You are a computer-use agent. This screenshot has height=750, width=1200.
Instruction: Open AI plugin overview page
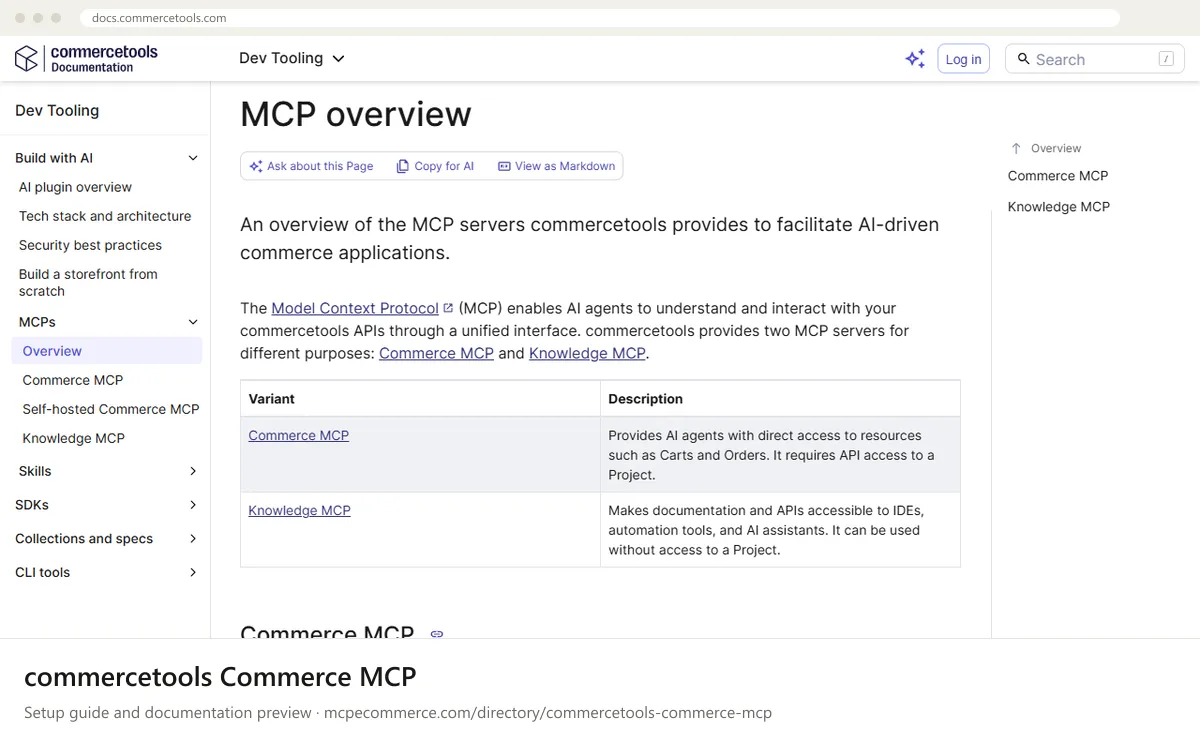[75, 187]
